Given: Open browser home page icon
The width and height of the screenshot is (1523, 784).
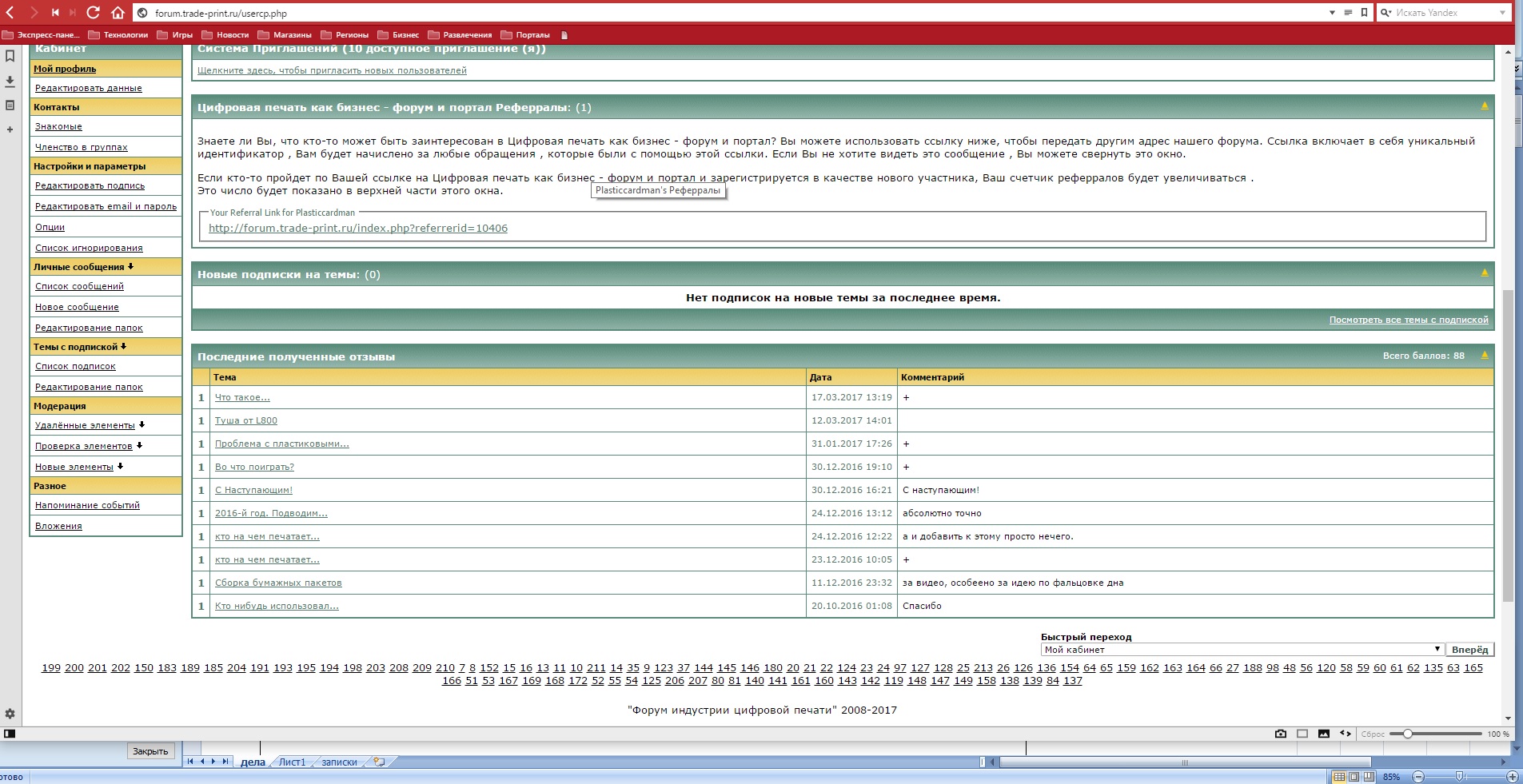Looking at the screenshot, I should [118, 13].
